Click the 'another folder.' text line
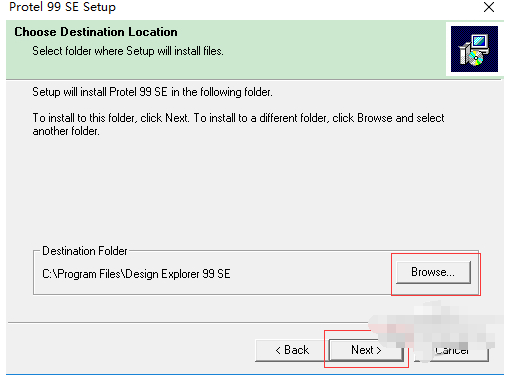This screenshot has width=508, height=377. (x=66, y=131)
